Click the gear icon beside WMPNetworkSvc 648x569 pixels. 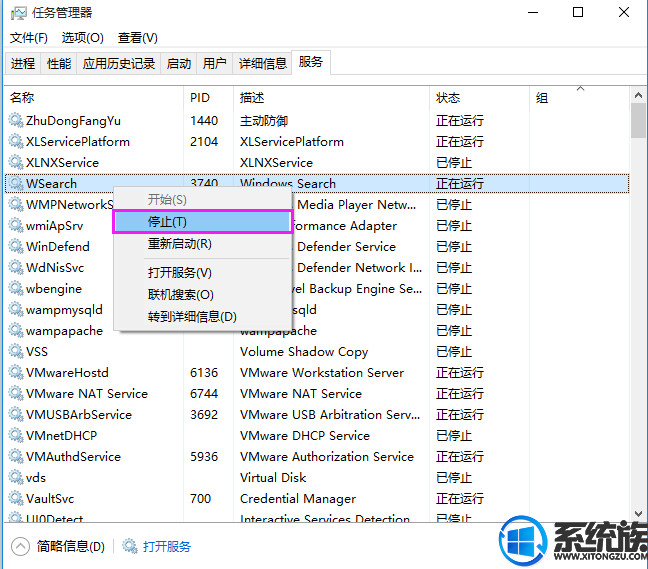pos(16,204)
